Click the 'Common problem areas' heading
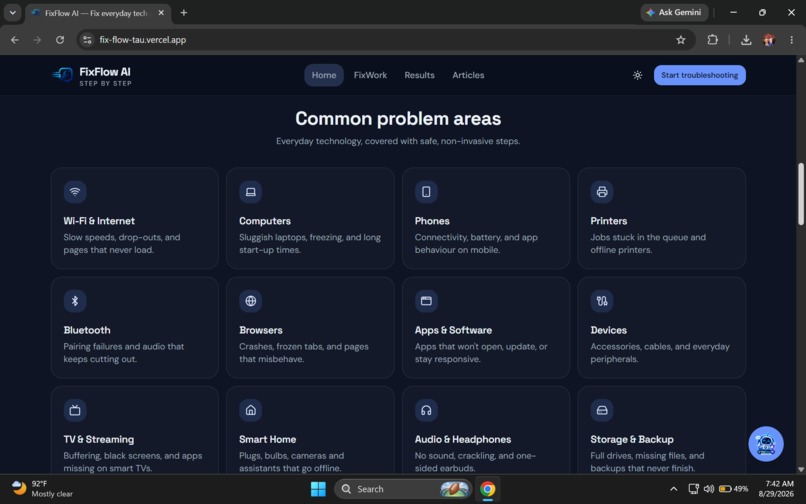 point(398,119)
